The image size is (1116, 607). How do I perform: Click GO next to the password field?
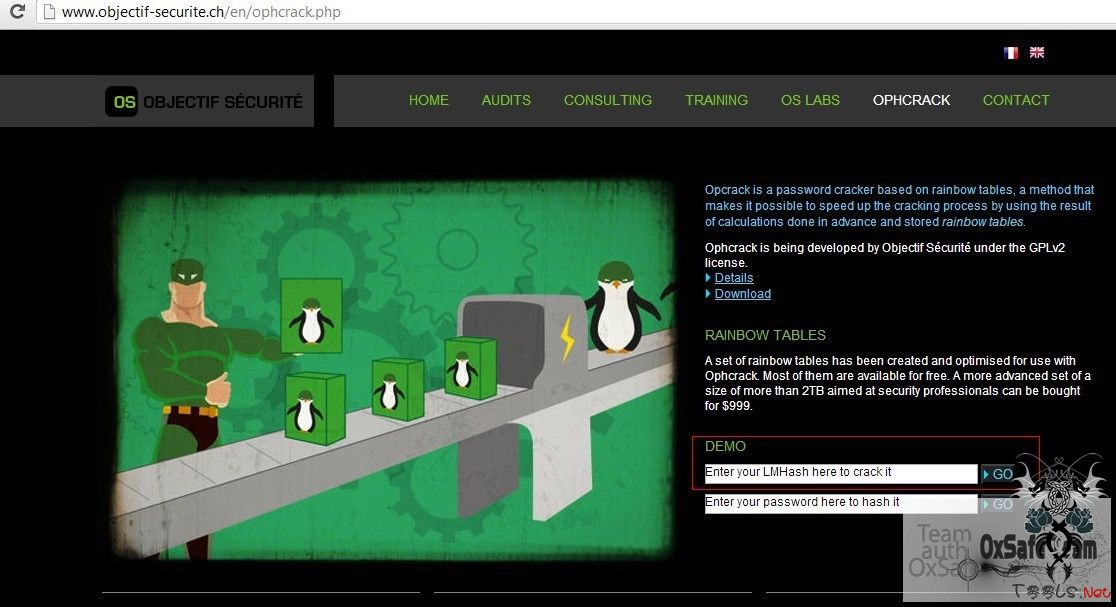coord(998,504)
